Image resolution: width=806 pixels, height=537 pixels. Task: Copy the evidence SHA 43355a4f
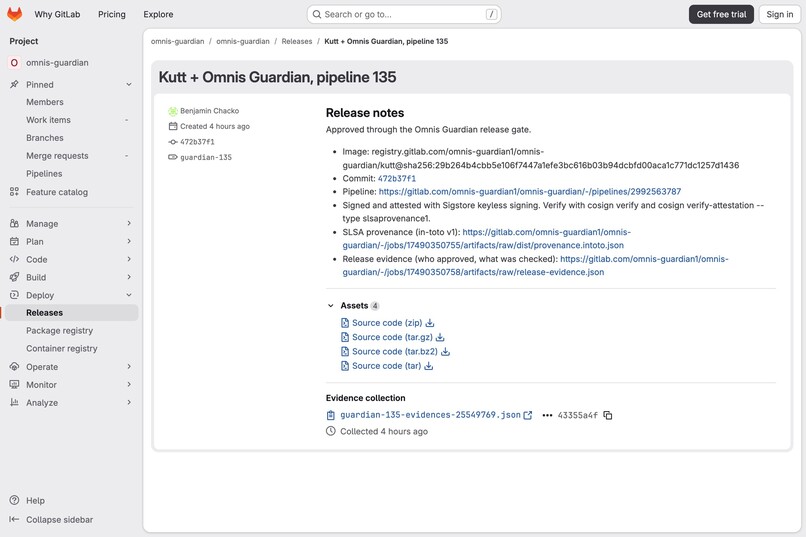tap(608, 415)
